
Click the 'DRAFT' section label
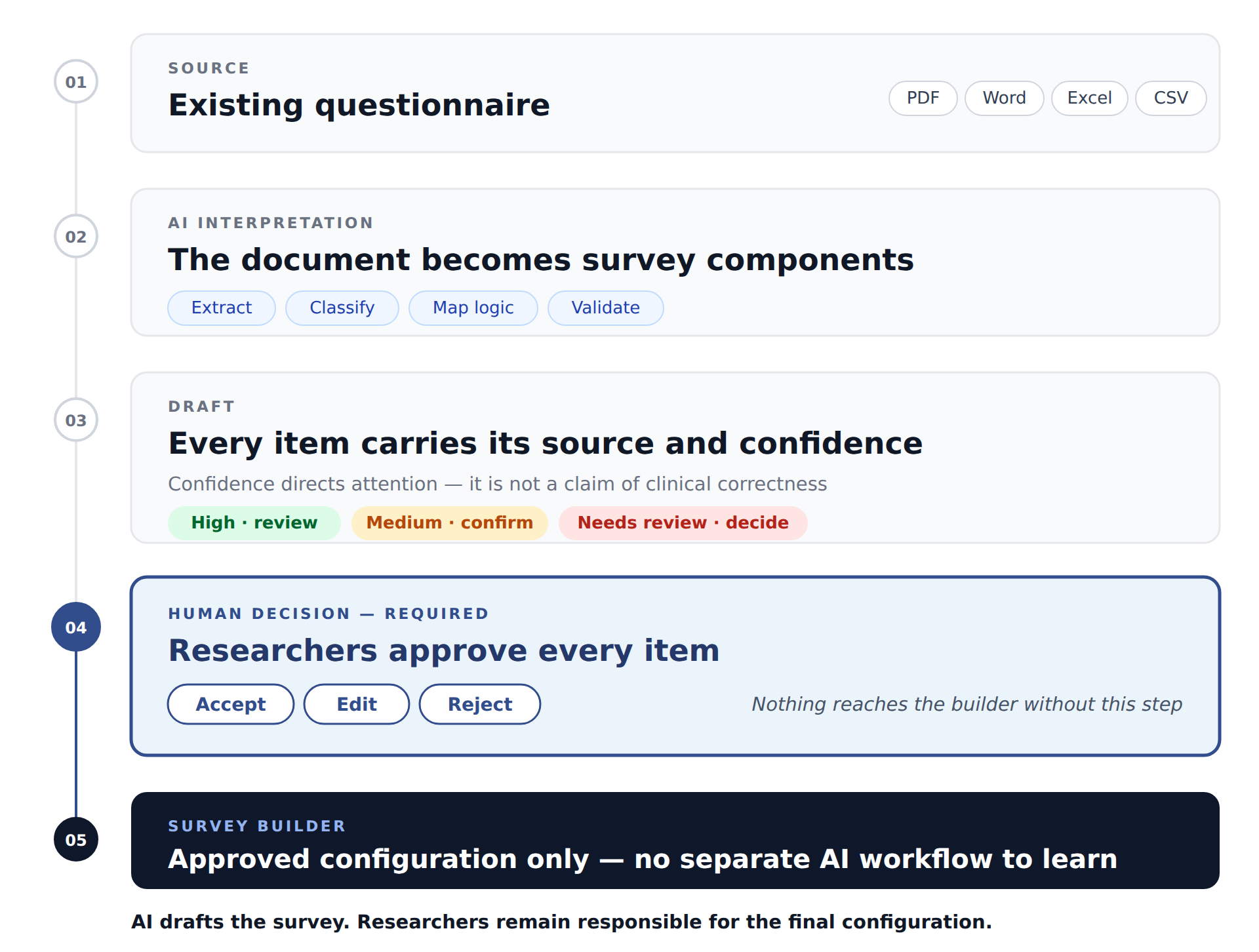point(201,407)
